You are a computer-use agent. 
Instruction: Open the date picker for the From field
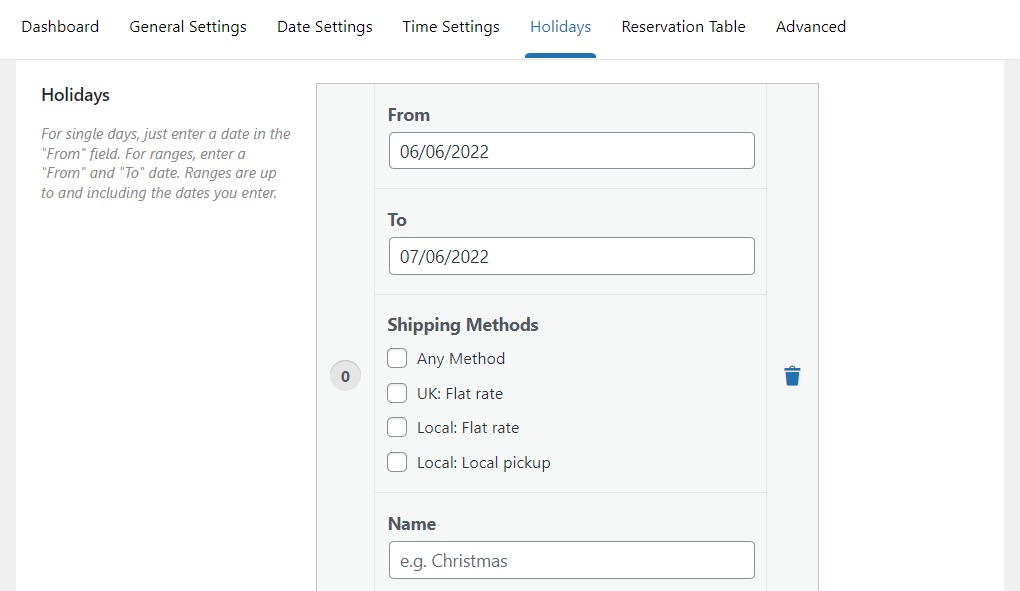(x=571, y=151)
